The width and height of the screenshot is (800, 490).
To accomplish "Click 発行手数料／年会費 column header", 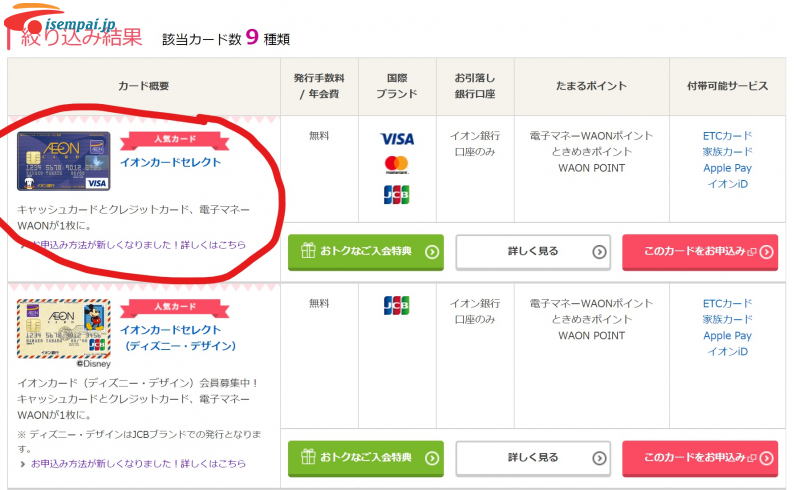I will click(319, 86).
